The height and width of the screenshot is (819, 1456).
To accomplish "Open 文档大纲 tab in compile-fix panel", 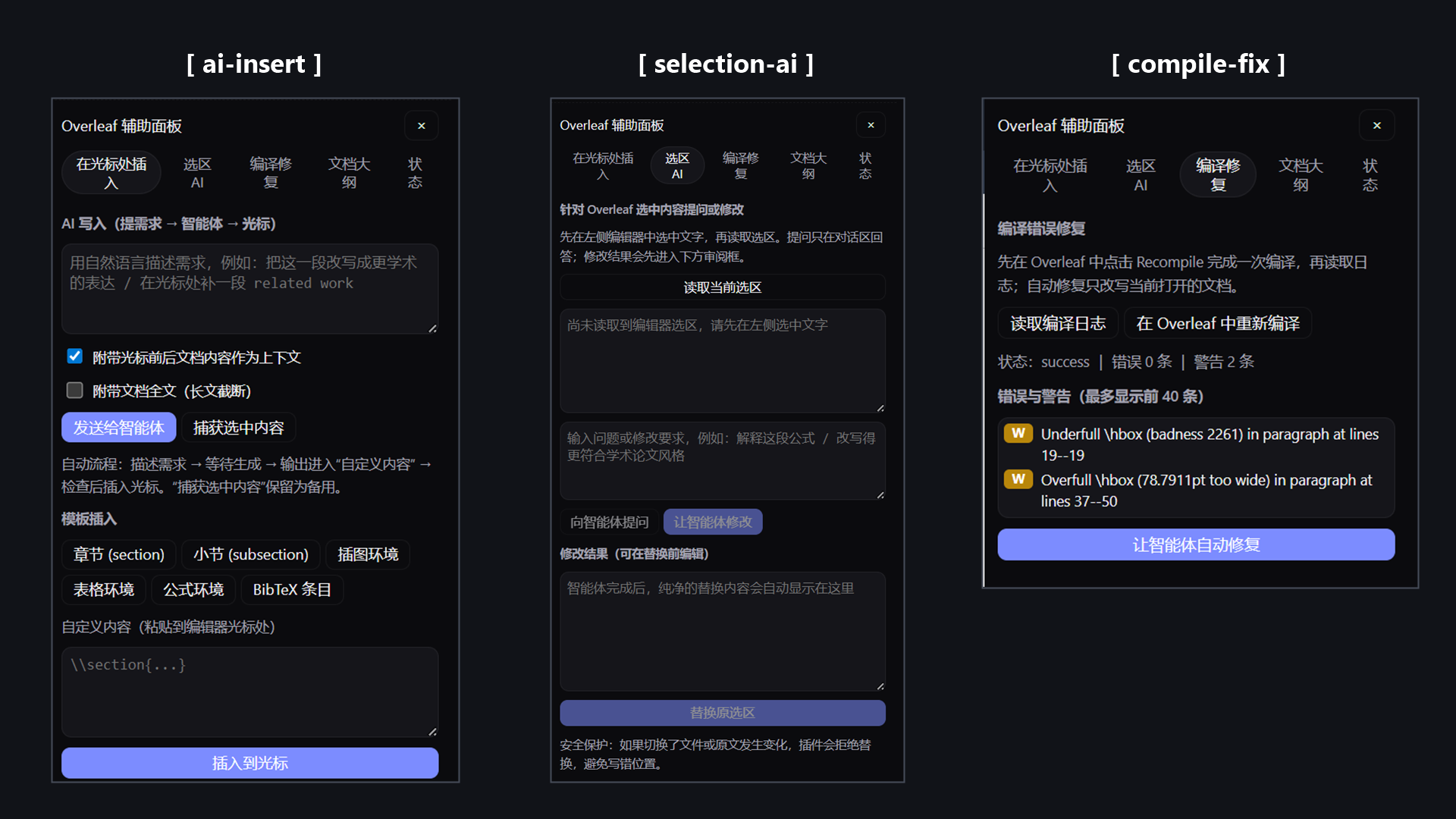I will click(x=1301, y=175).
